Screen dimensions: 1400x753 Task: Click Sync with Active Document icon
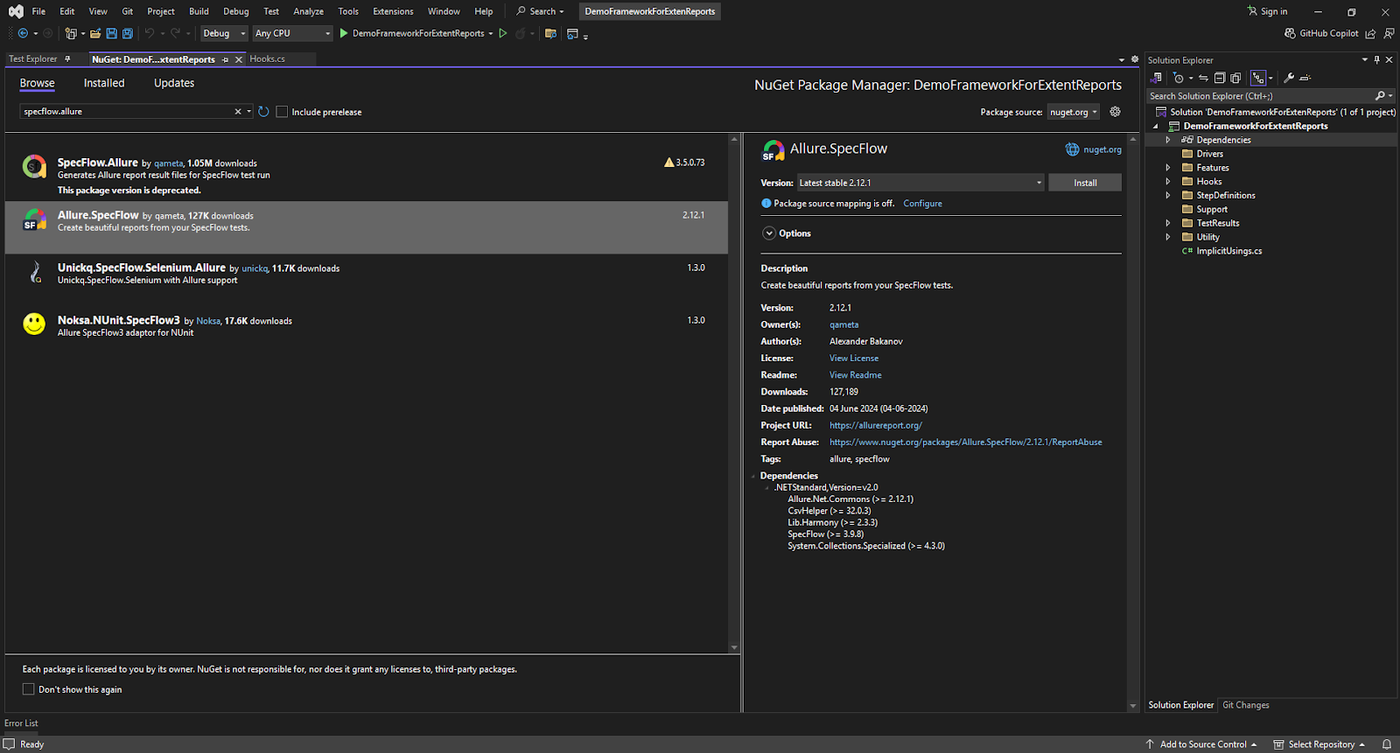click(1203, 78)
